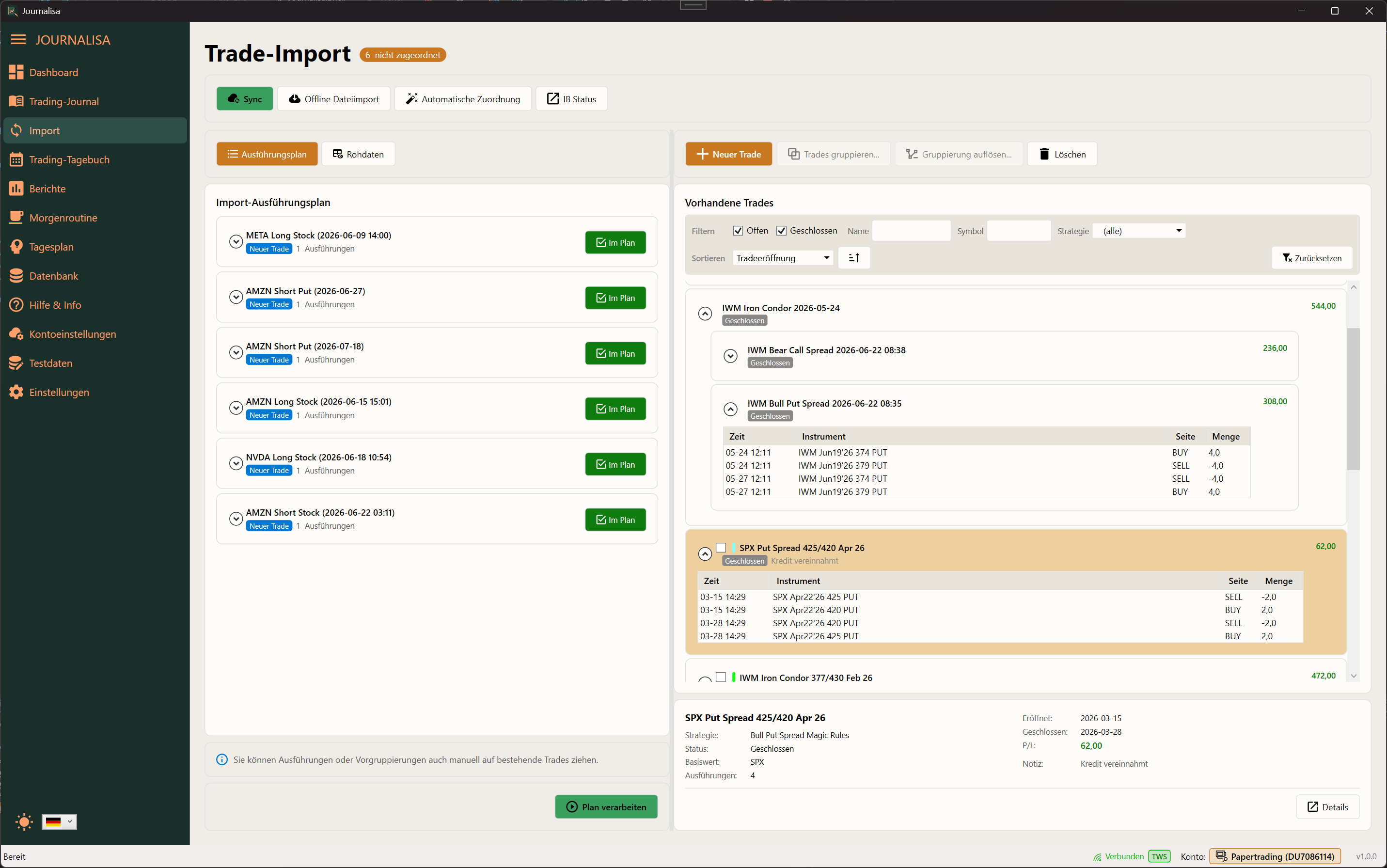1387x868 pixels.
Task: Click Plan verarbeiten button
Action: 606,806
